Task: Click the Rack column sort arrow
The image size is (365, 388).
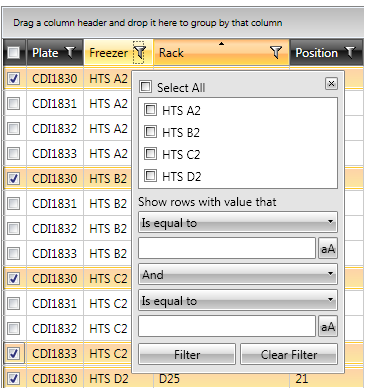Action: (x=221, y=44)
